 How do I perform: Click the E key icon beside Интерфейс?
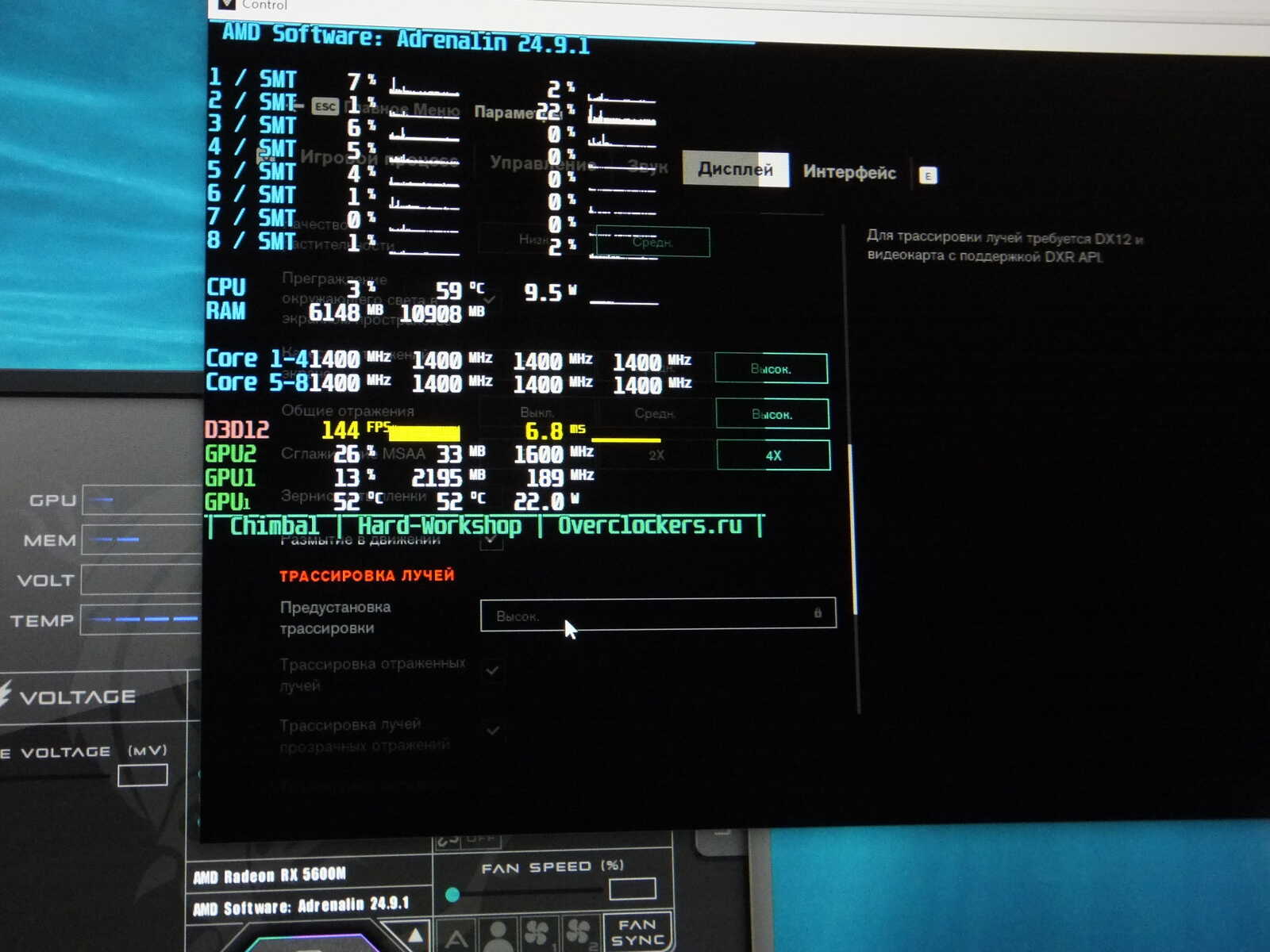coord(928,175)
